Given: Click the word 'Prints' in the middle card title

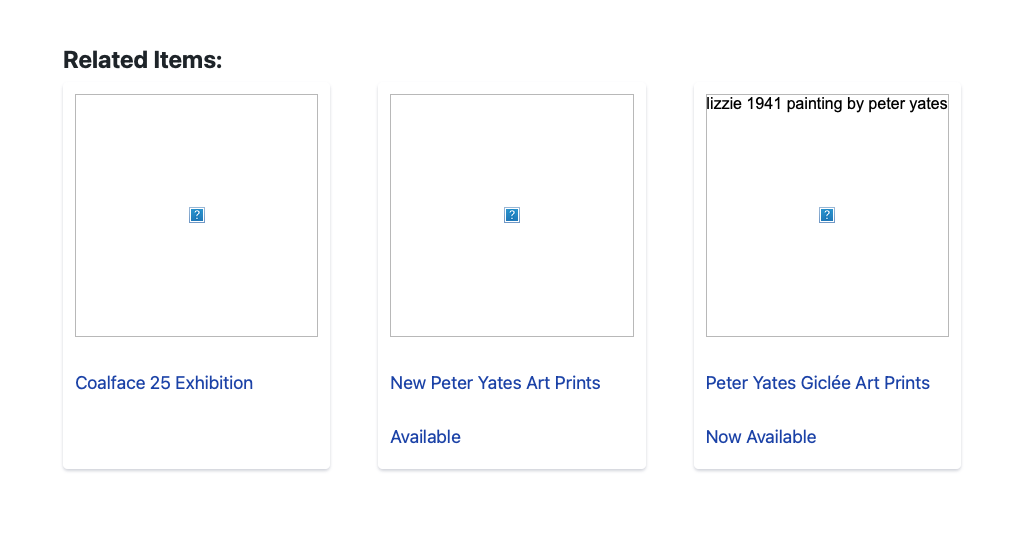Looking at the screenshot, I should 578,383.
